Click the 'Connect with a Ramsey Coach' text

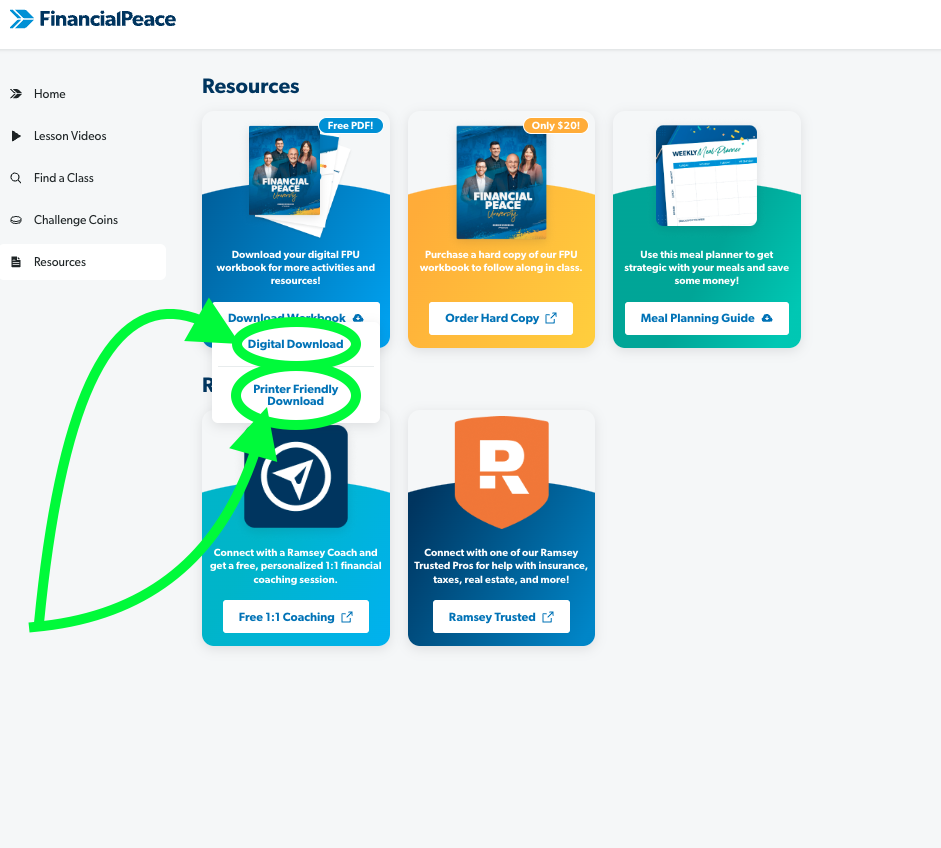(x=296, y=566)
